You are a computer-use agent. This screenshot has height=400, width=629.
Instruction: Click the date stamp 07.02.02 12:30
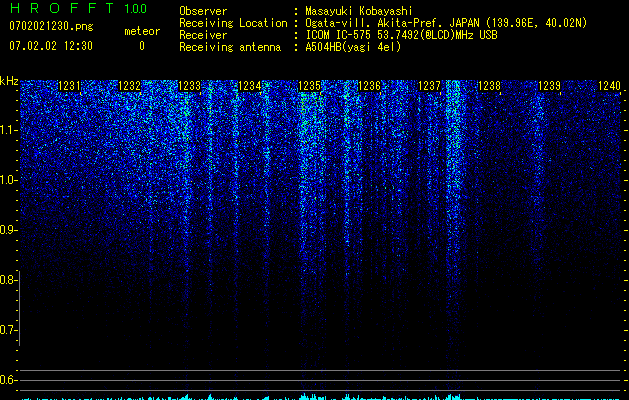pos(51,46)
